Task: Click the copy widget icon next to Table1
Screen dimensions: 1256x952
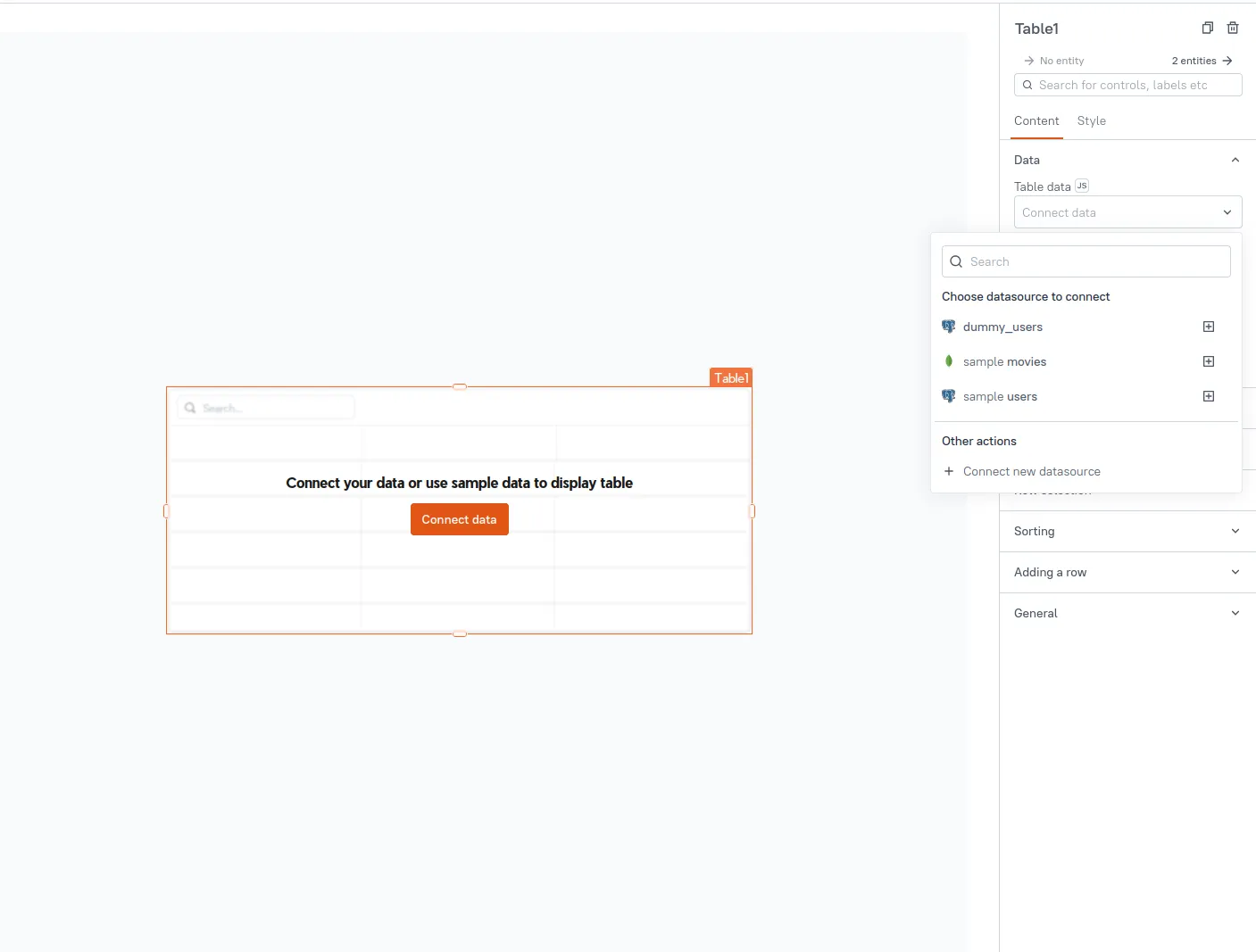Action: point(1207,28)
